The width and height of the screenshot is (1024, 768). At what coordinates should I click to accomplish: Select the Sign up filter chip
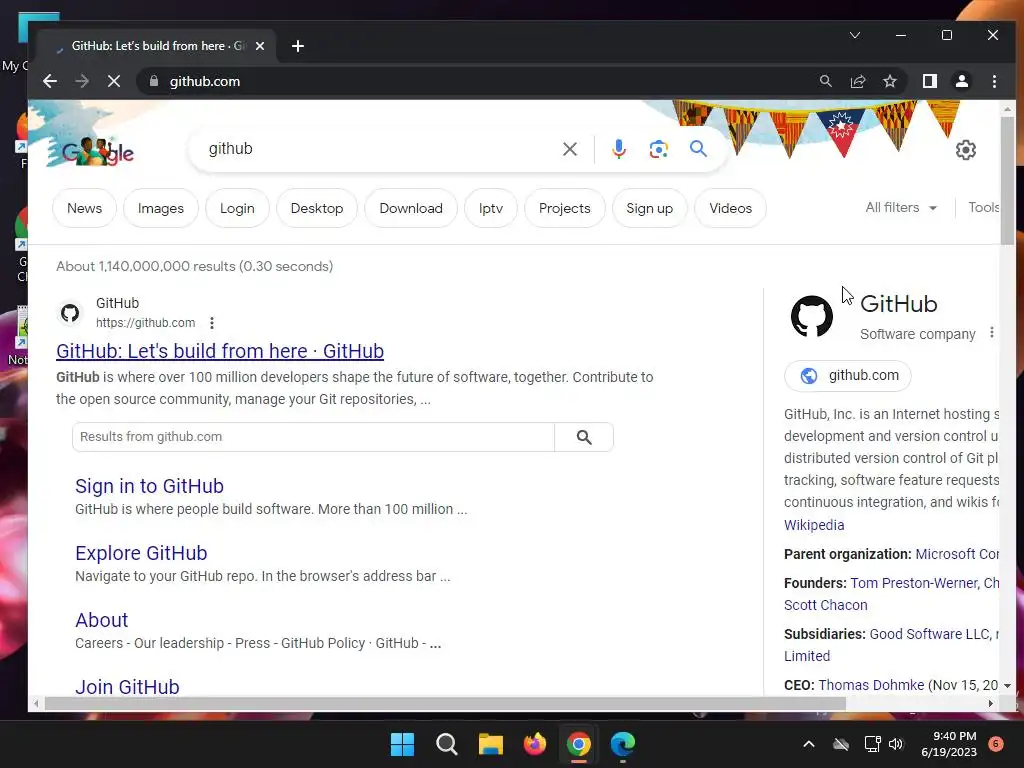click(x=649, y=208)
